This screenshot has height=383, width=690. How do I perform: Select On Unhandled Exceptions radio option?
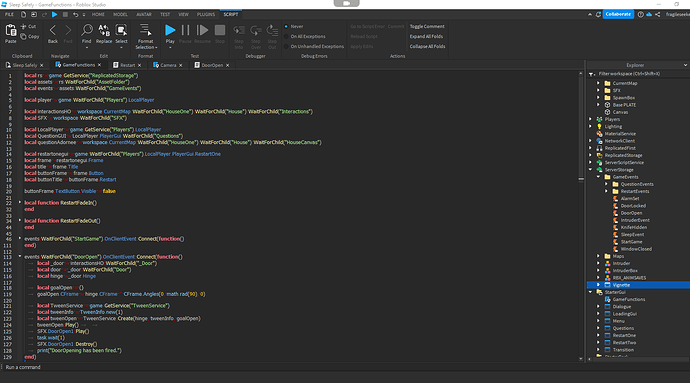tap(286, 46)
